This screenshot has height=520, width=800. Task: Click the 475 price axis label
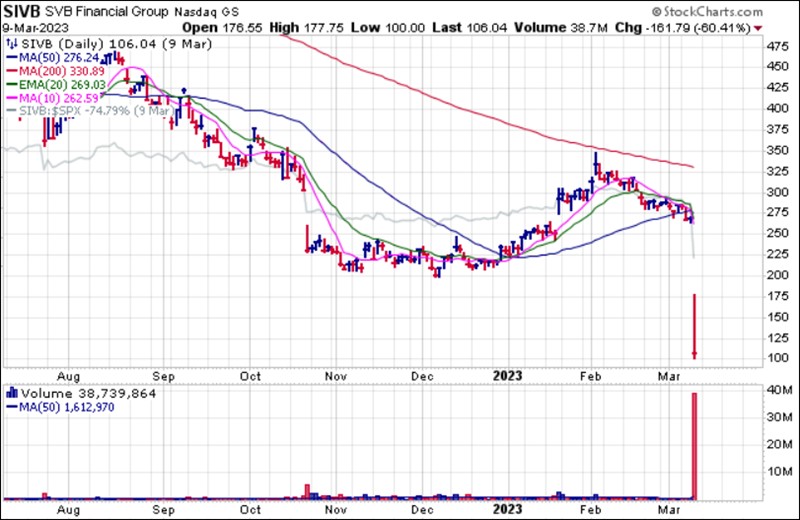pyautogui.click(x=778, y=47)
